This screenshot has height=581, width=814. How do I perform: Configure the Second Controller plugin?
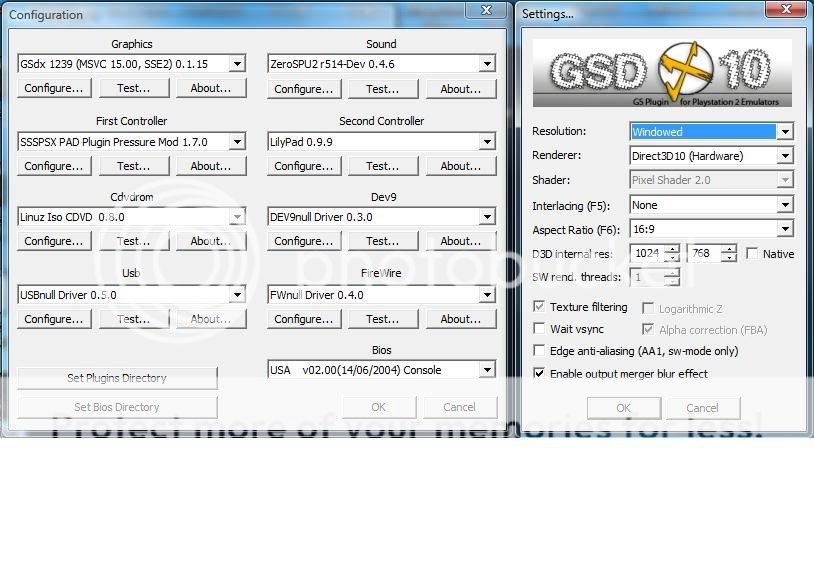pyautogui.click(x=304, y=166)
